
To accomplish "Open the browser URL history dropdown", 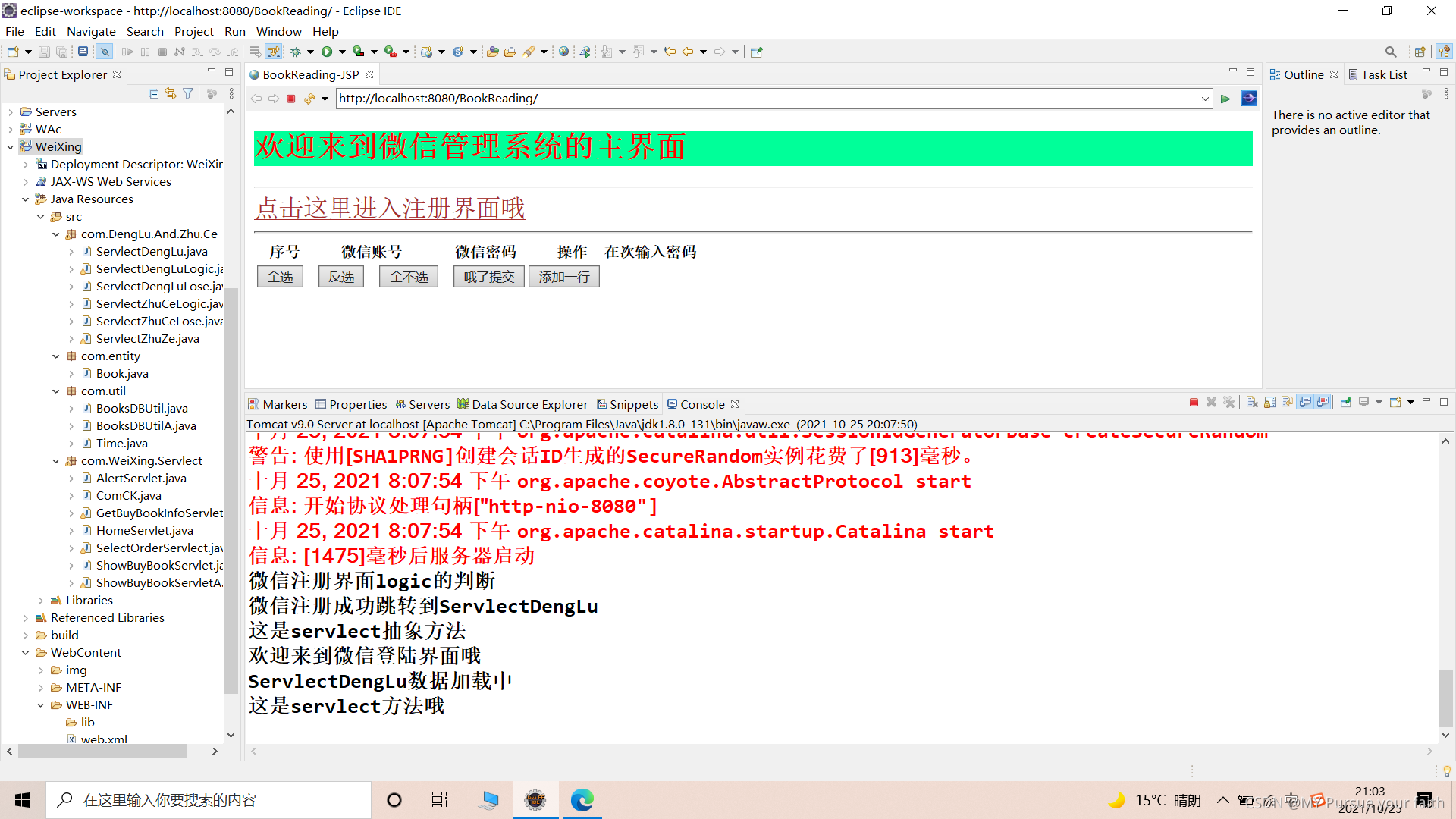I will (1205, 99).
